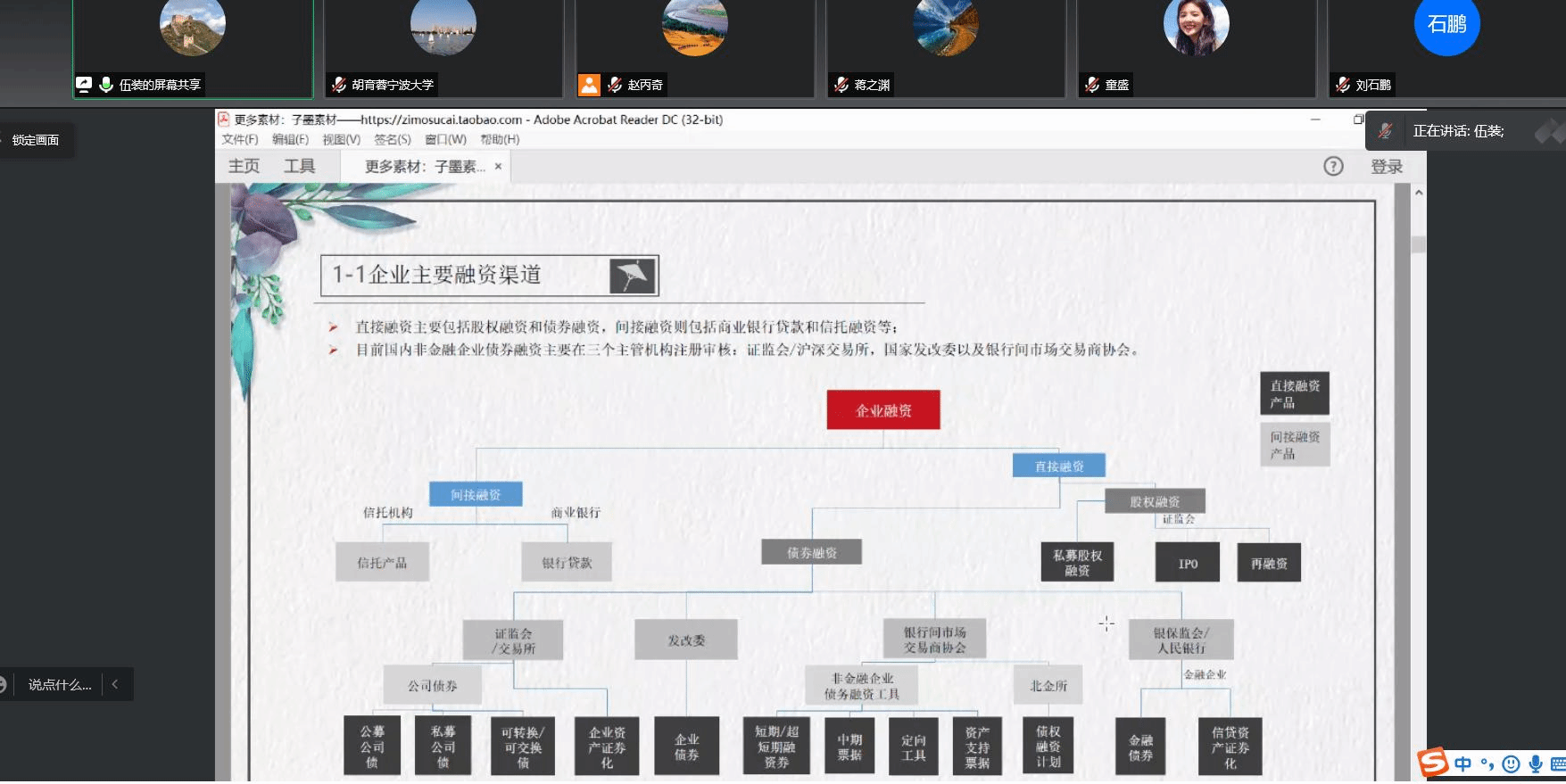The width and height of the screenshot is (1566, 784).
Task: Open the 文件(F) menu
Action: point(239,139)
